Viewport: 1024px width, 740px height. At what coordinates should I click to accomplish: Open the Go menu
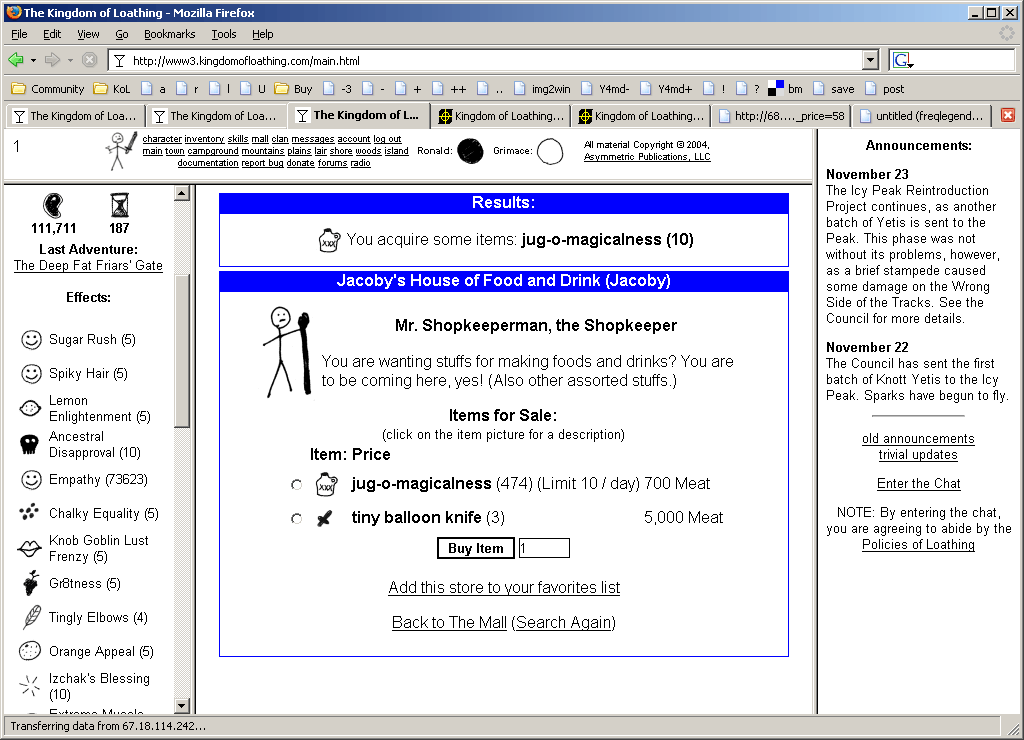[121, 34]
